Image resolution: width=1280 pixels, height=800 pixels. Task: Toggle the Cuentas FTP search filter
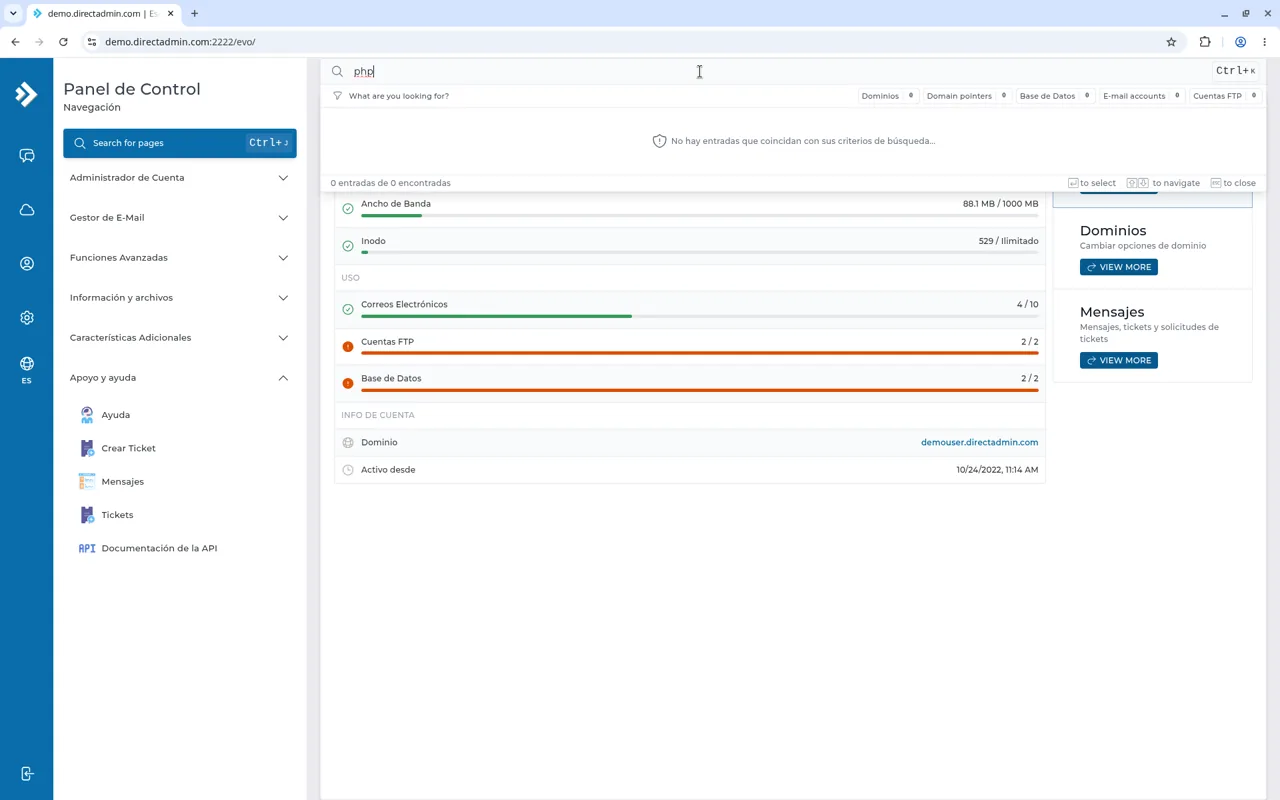coord(1225,96)
